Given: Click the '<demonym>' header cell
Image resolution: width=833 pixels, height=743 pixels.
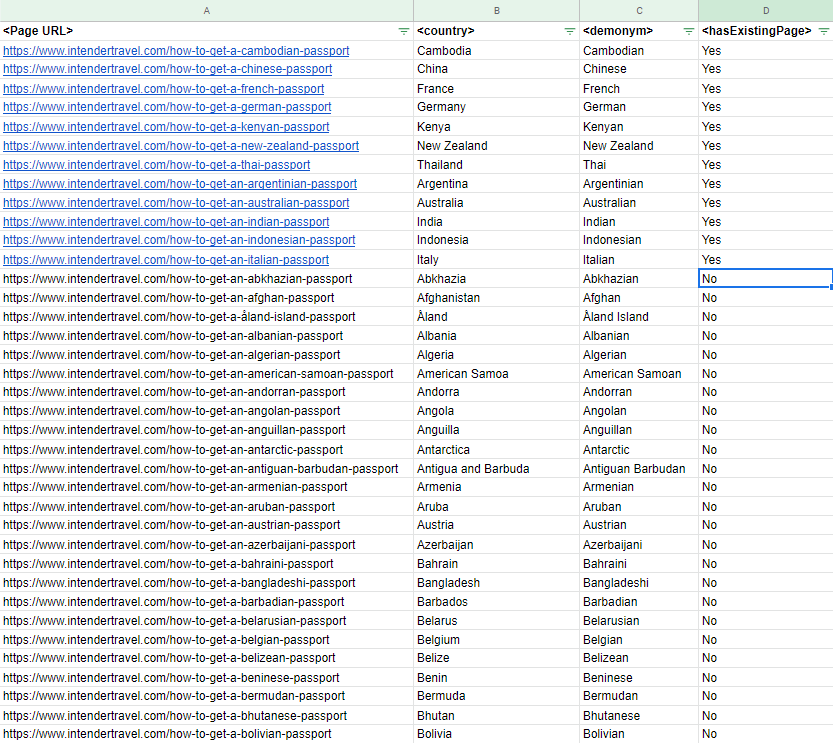Looking at the screenshot, I should point(639,31).
